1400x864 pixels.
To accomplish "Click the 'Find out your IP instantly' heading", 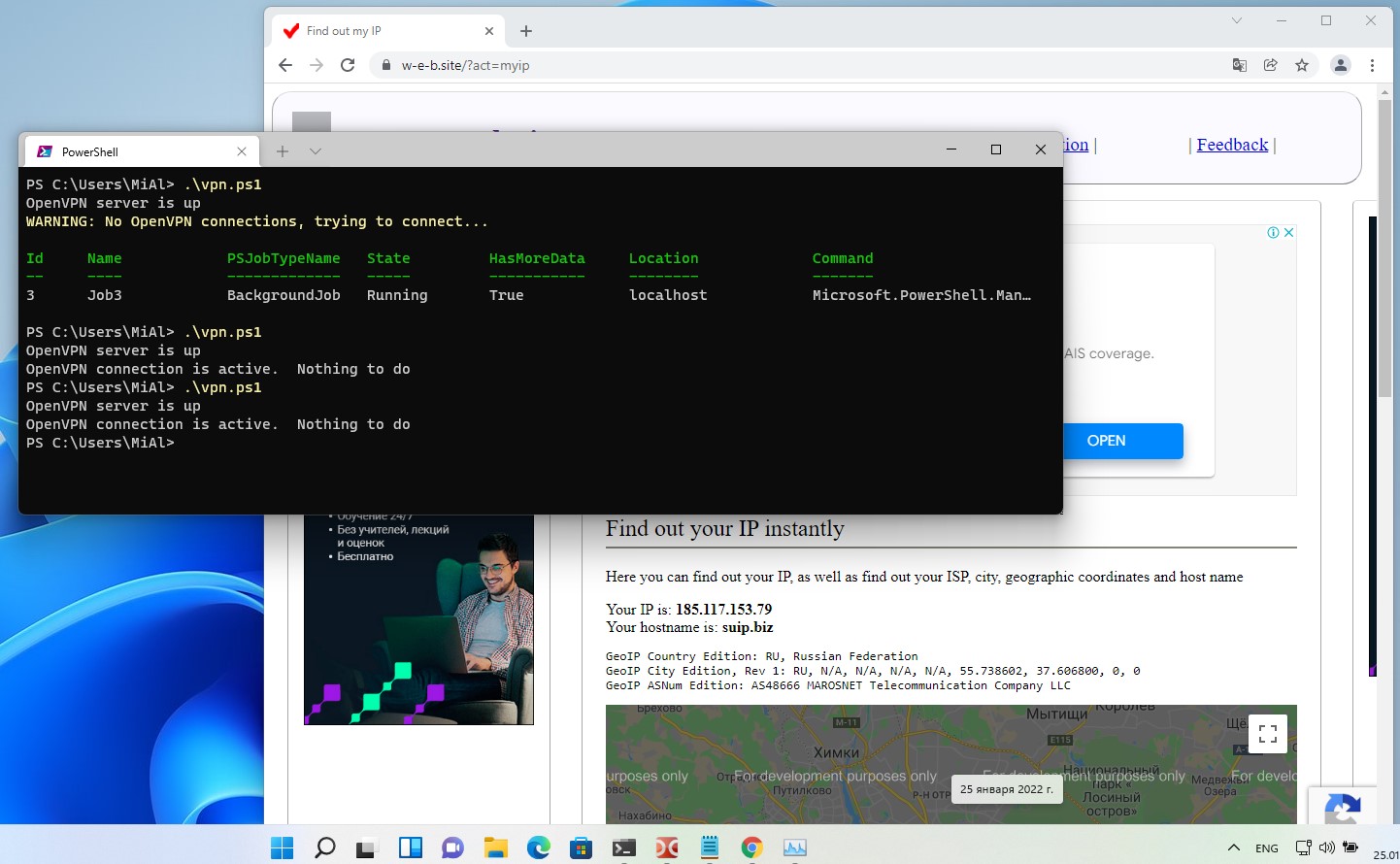I will (725, 529).
